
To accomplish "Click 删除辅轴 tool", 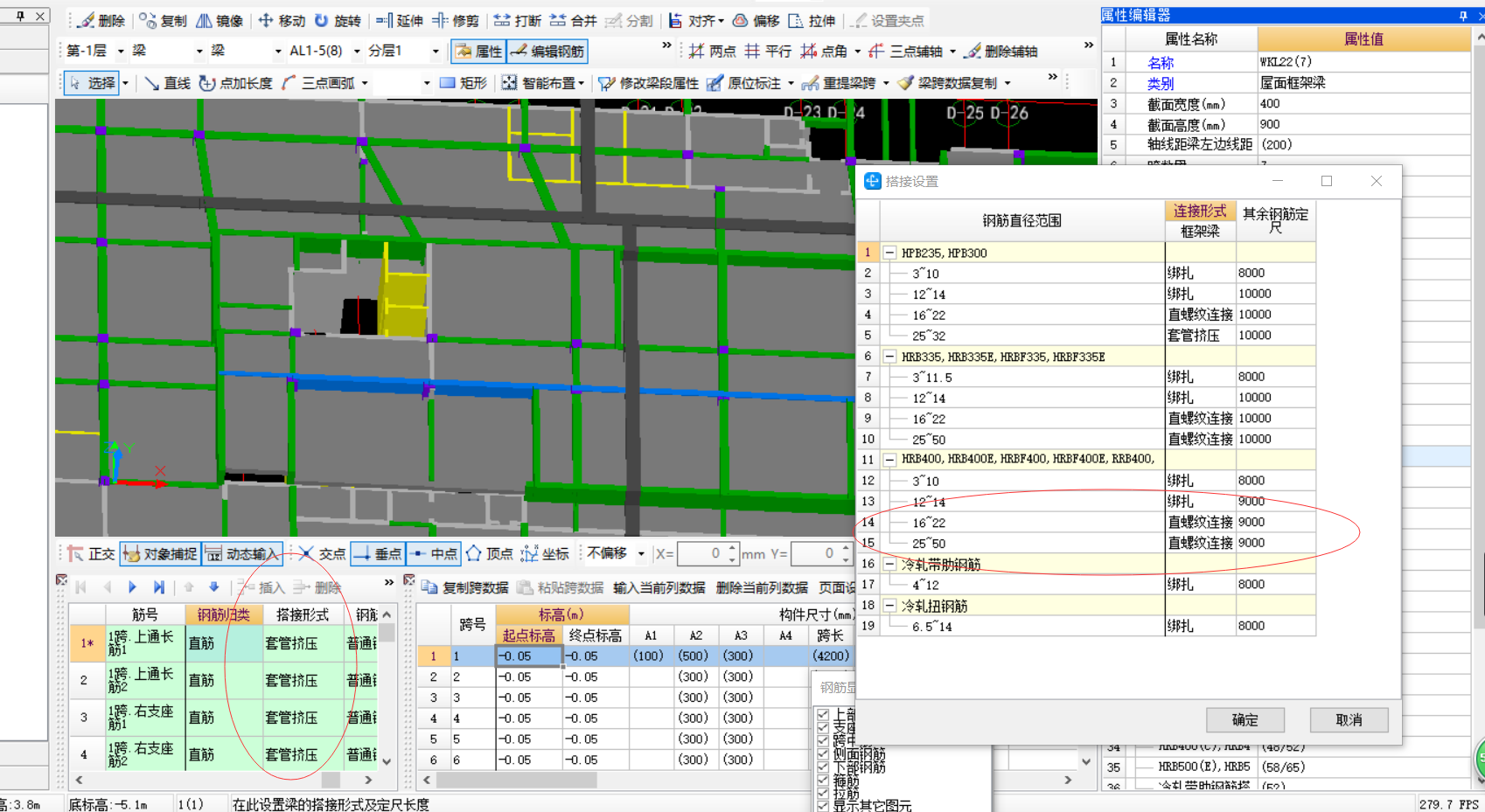I will coord(1001,52).
